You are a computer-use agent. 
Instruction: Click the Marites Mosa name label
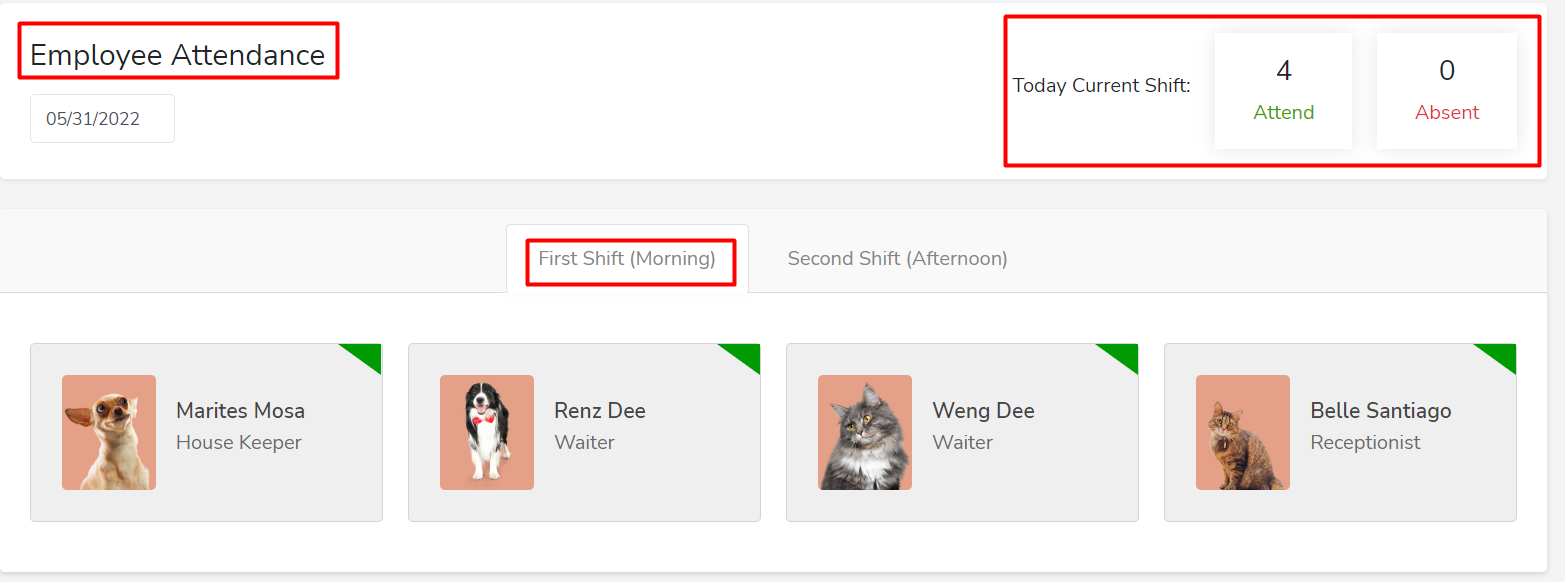click(240, 411)
